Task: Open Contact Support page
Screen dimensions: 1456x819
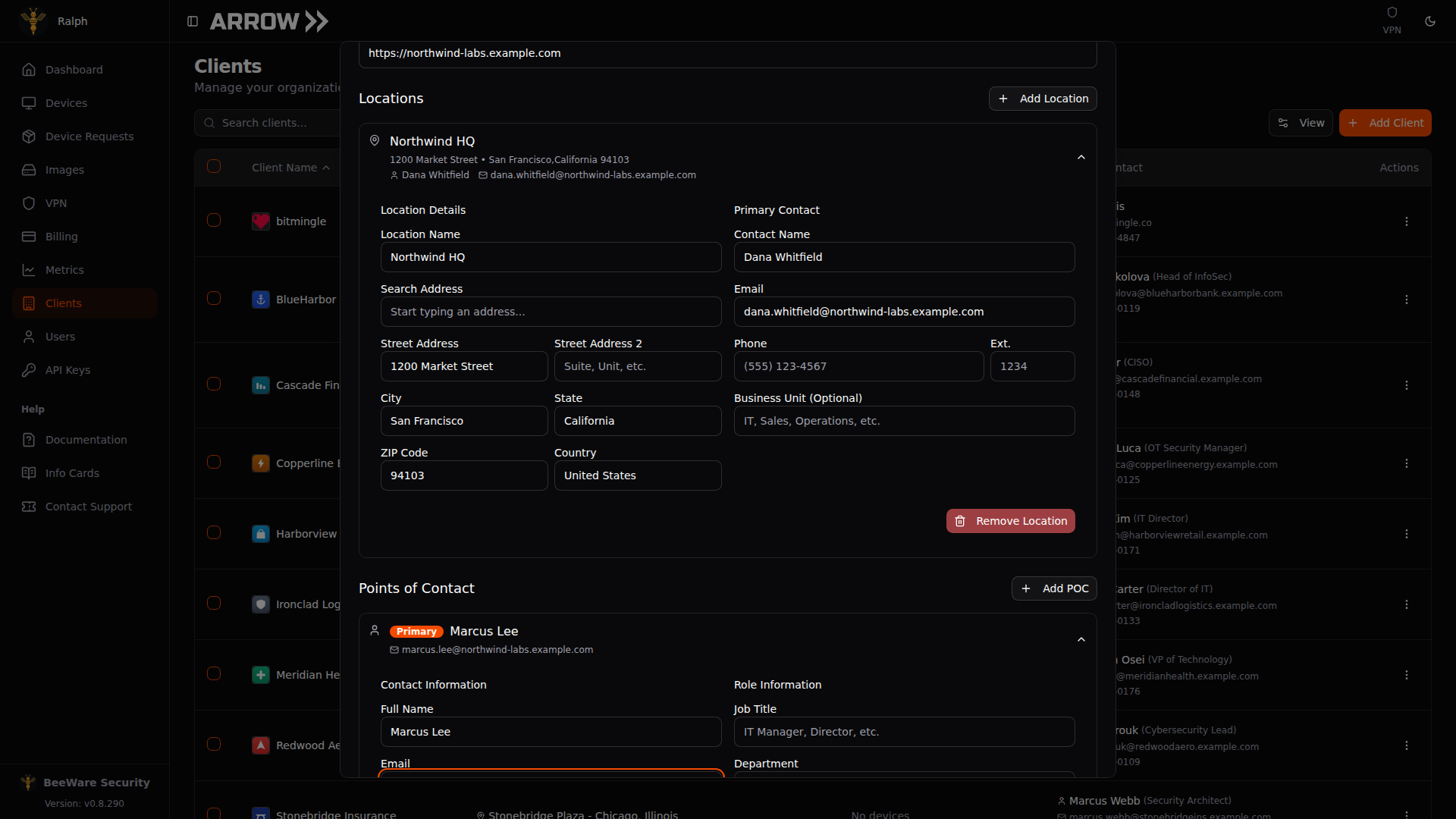Action: pyautogui.click(x=84, y=507)
